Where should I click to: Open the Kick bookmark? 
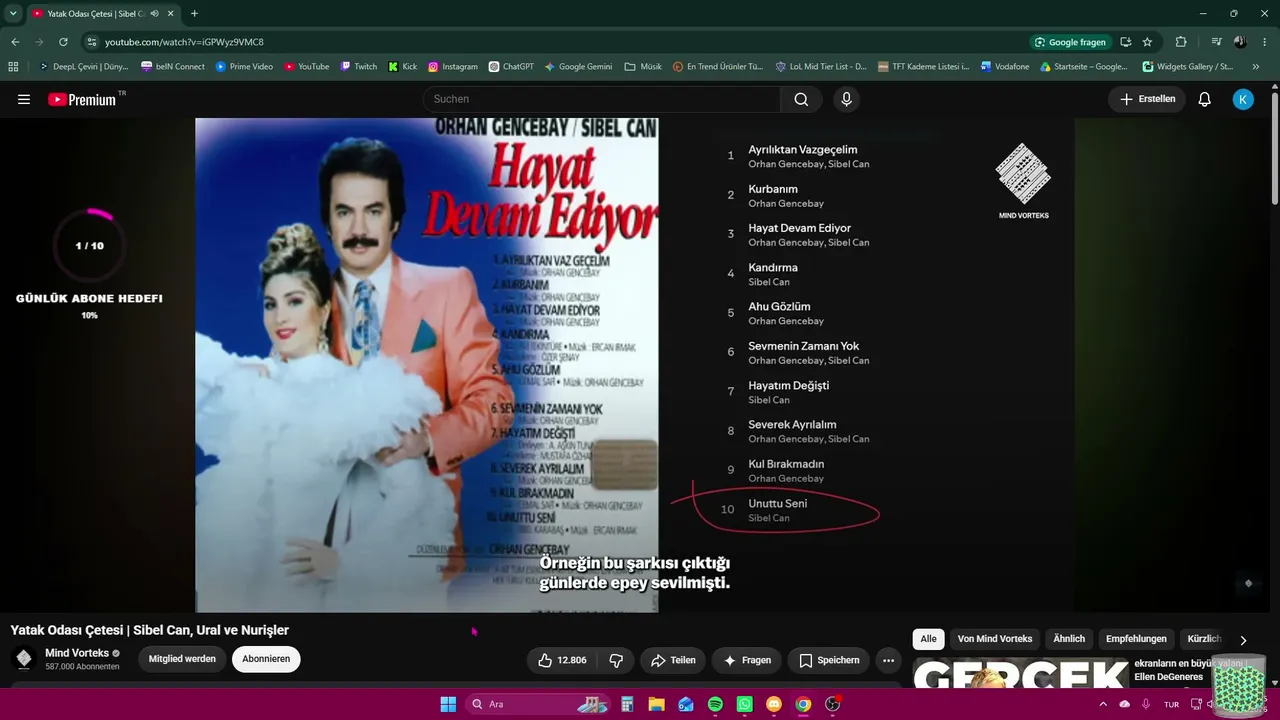[402, 67]
